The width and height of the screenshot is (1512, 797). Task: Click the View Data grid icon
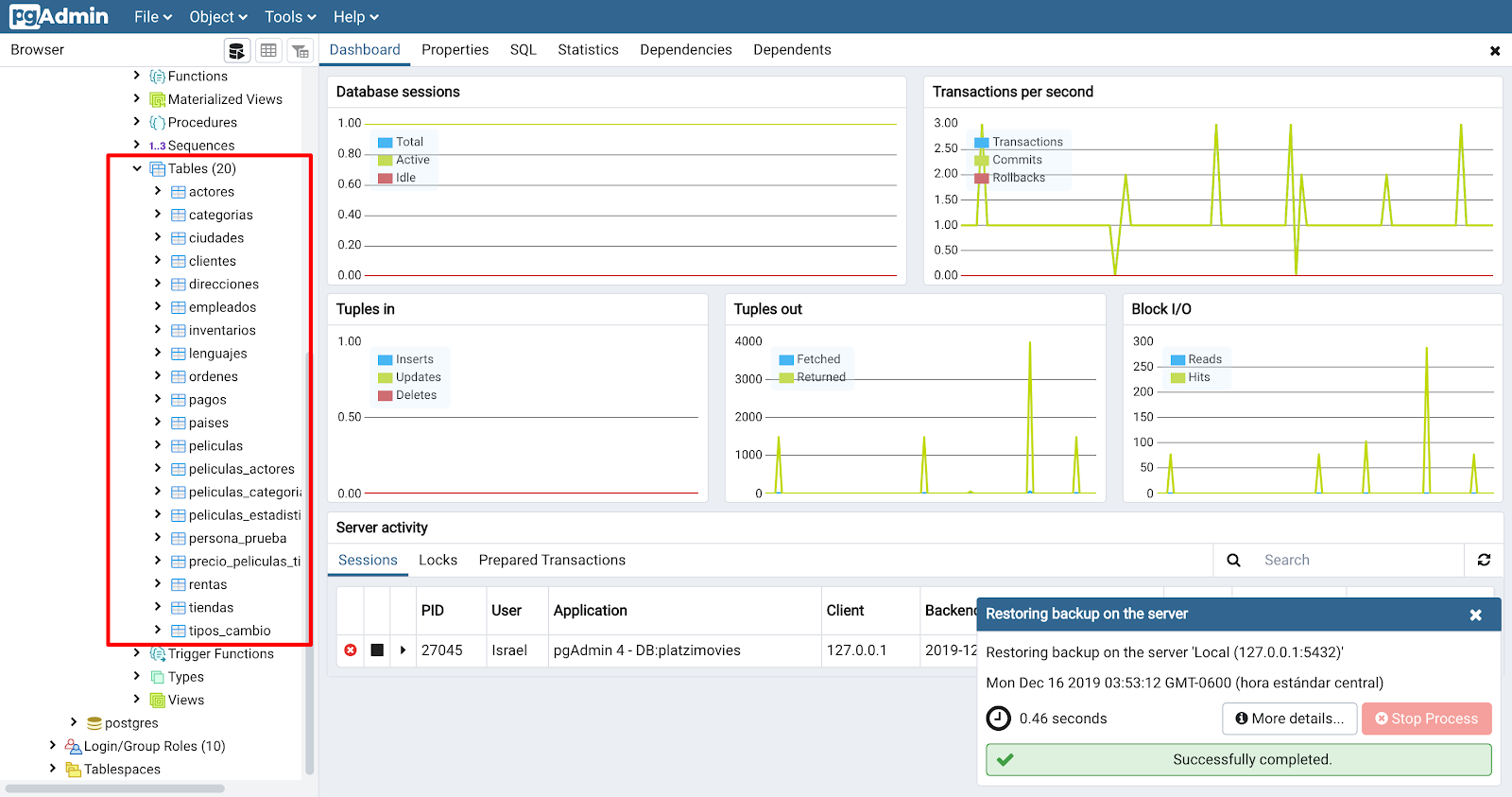tap(268, 51)
